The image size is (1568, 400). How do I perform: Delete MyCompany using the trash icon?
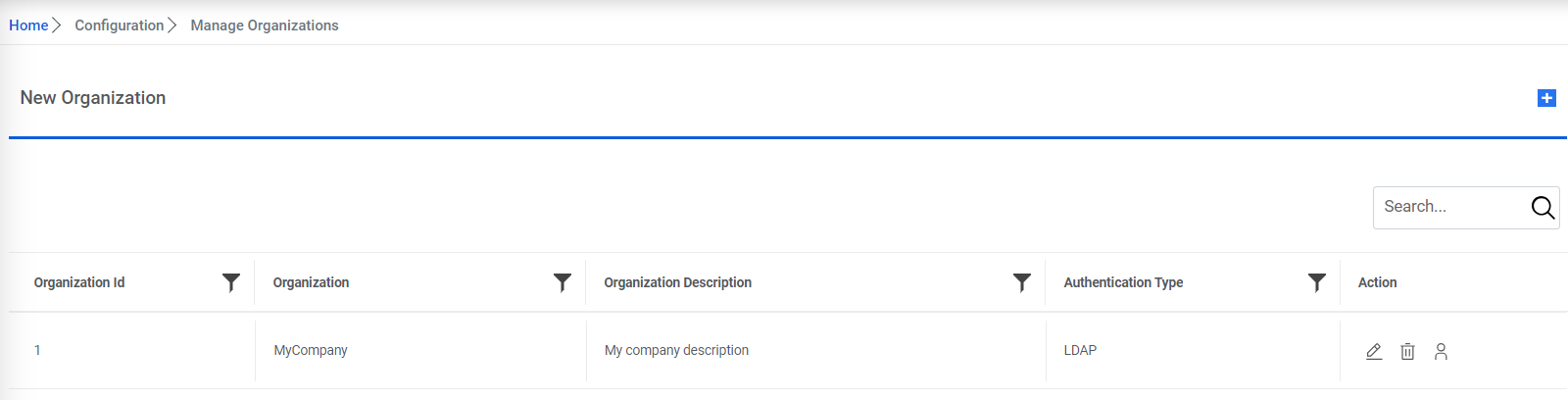1407,351
